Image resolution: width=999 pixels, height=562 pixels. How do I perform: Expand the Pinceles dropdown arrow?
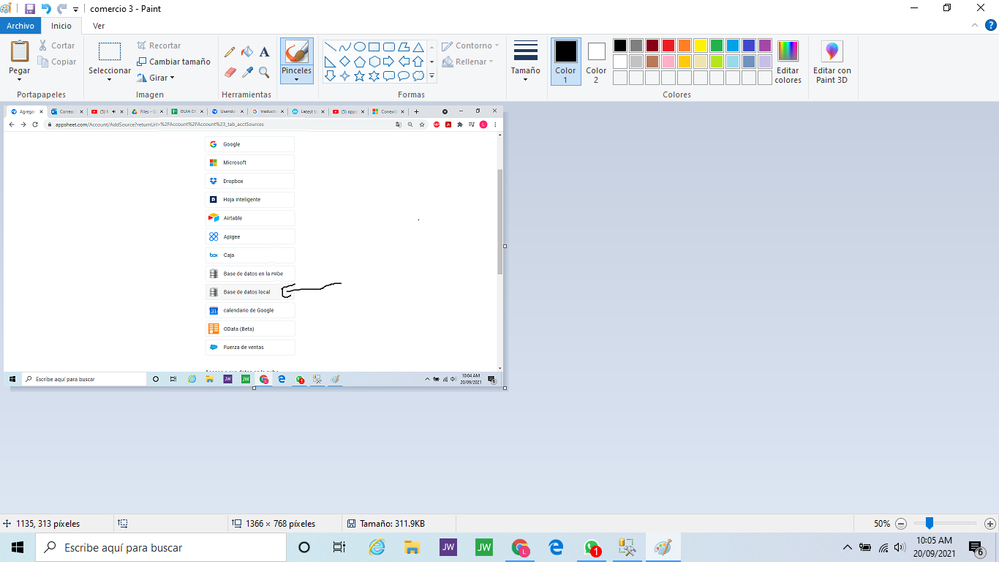coord(297,80)
